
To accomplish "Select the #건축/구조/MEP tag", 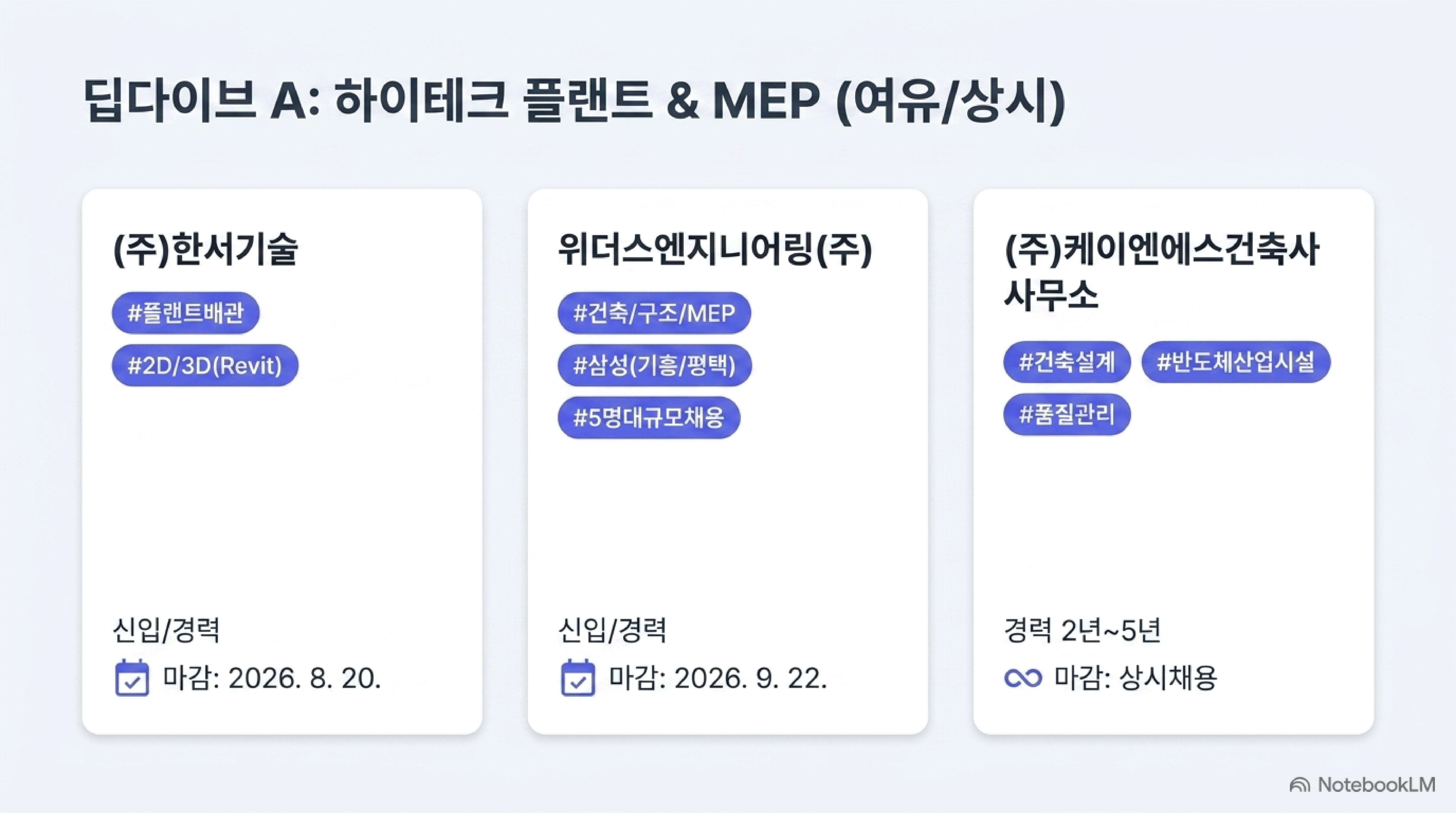I will (x=654, y=313).
